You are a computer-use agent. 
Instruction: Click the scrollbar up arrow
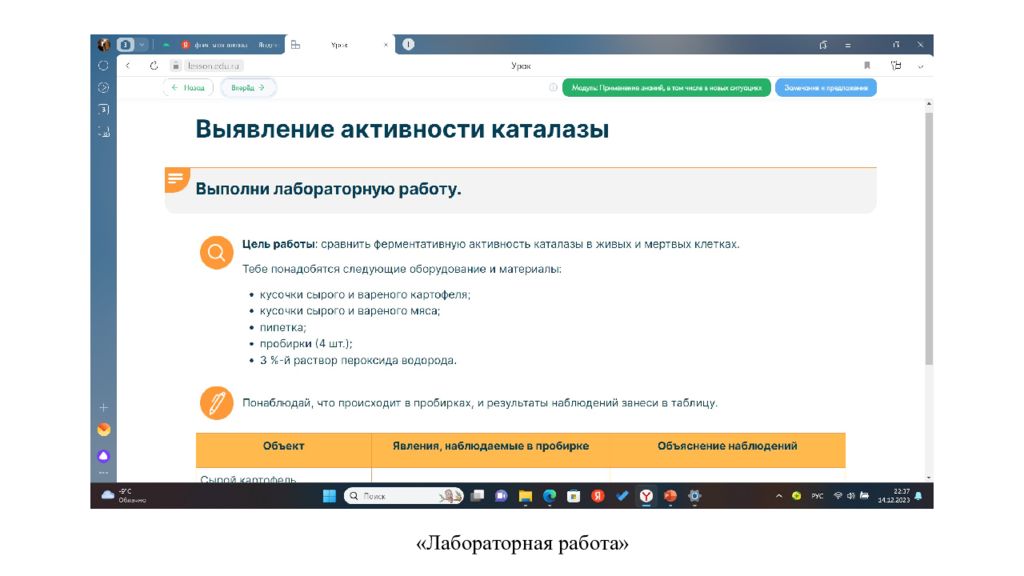[929, 104]
